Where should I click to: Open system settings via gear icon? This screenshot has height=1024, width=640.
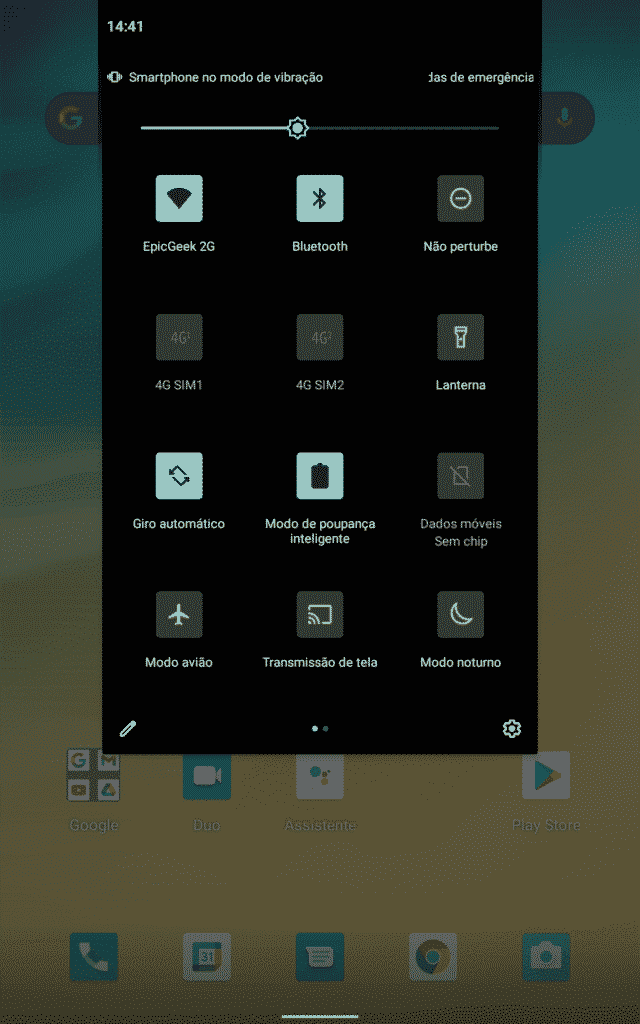[512, 729]
